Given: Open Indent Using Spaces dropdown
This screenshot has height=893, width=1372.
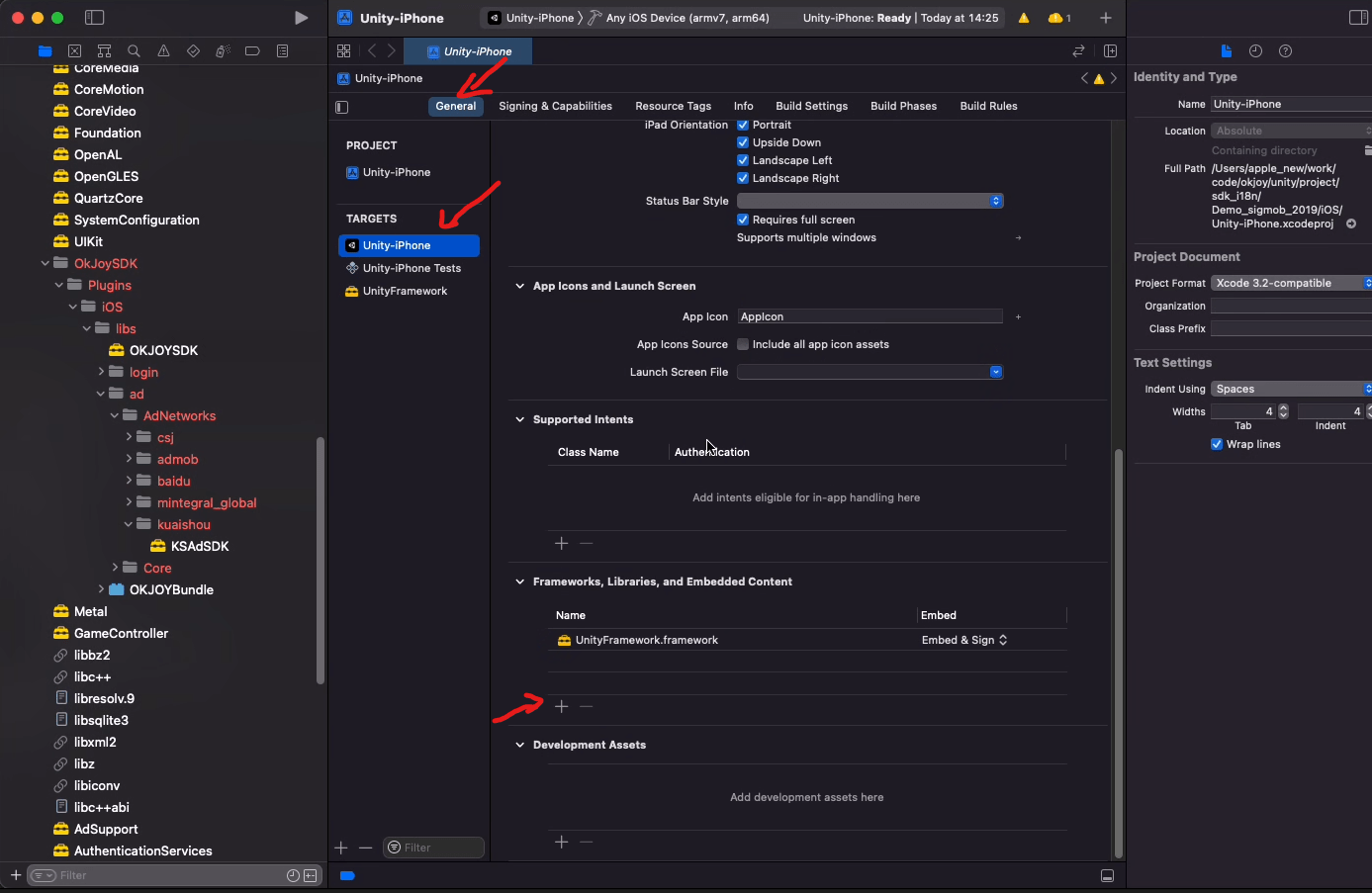Looking at the screenshot, I should tap(1292, 389).
